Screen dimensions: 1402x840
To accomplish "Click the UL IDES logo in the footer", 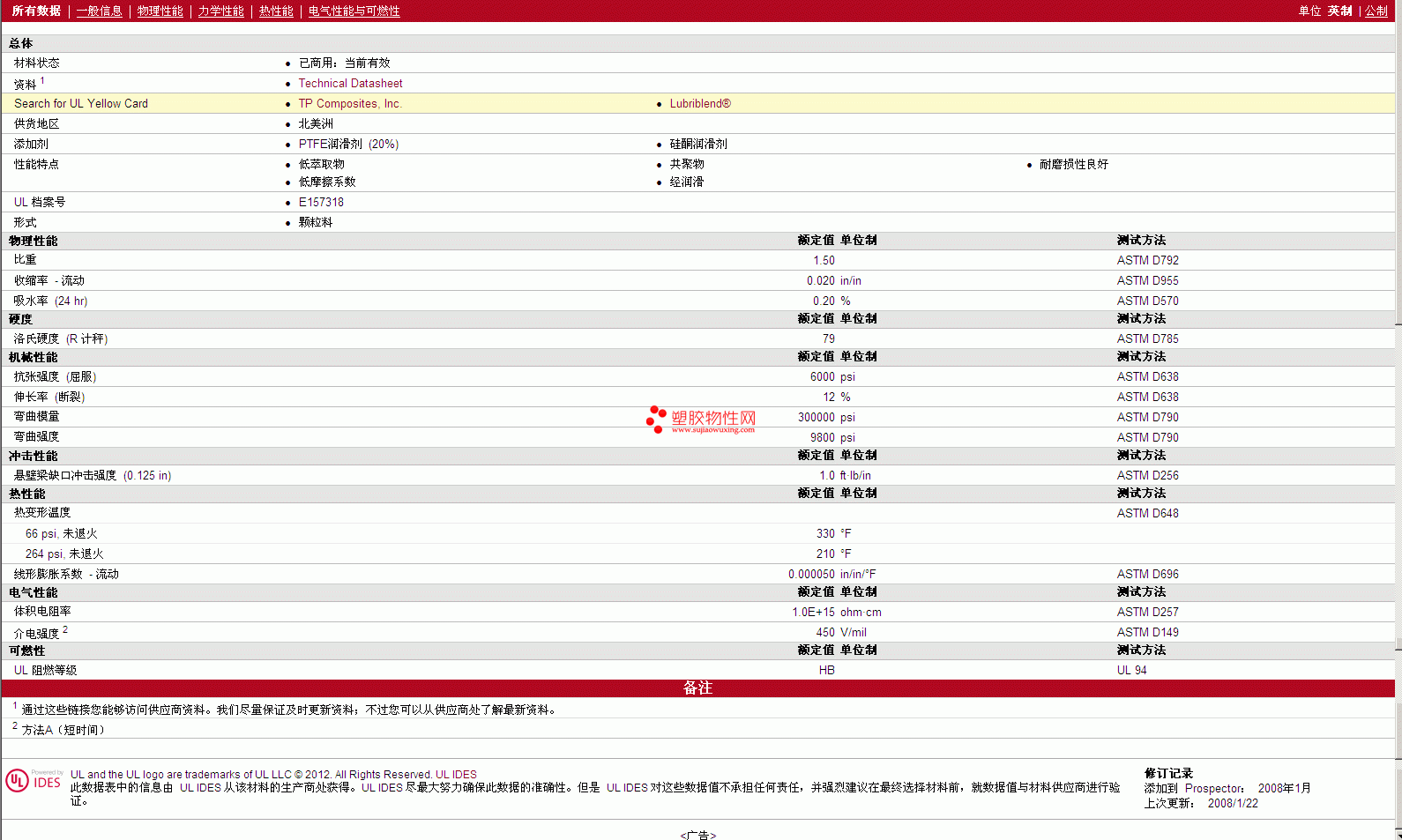I will point(34,781).
